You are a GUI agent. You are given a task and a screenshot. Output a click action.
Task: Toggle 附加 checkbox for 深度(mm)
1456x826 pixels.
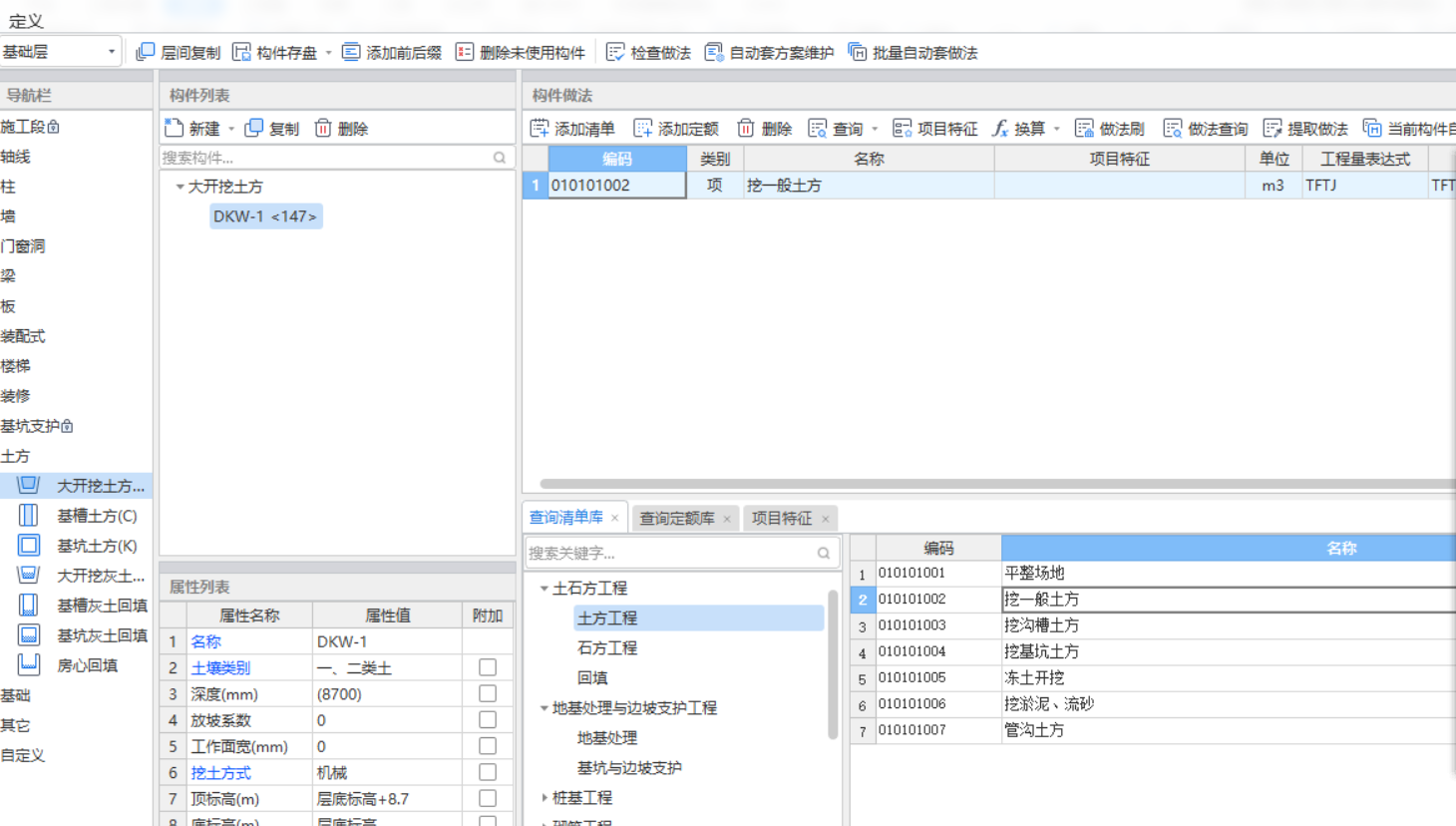pos(488,693)
